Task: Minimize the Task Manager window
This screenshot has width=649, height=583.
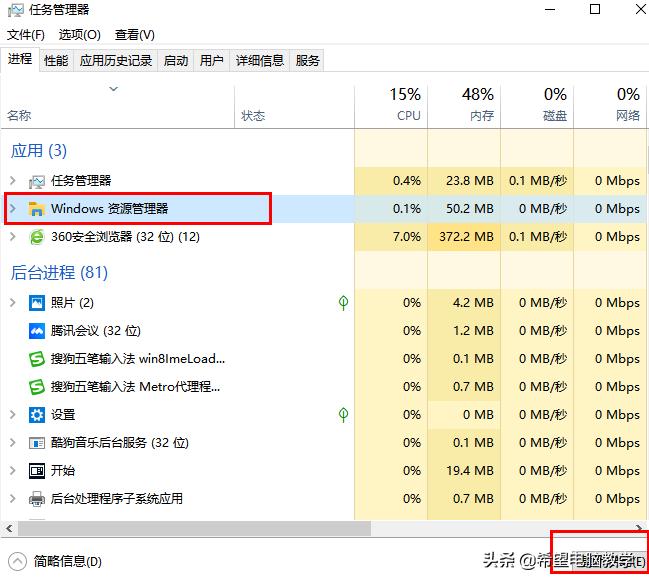Action: point(550,9)
